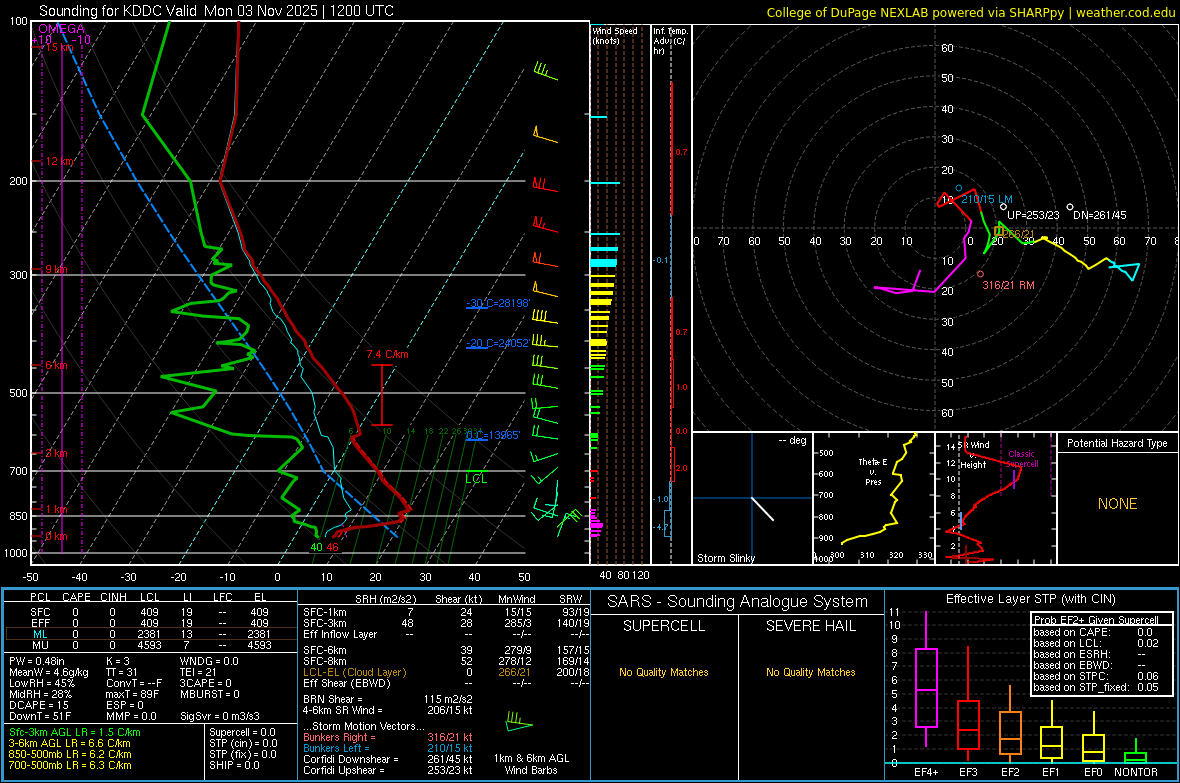Click the Storm Slinky caption
1180x783 pixels.
[725, 558]
